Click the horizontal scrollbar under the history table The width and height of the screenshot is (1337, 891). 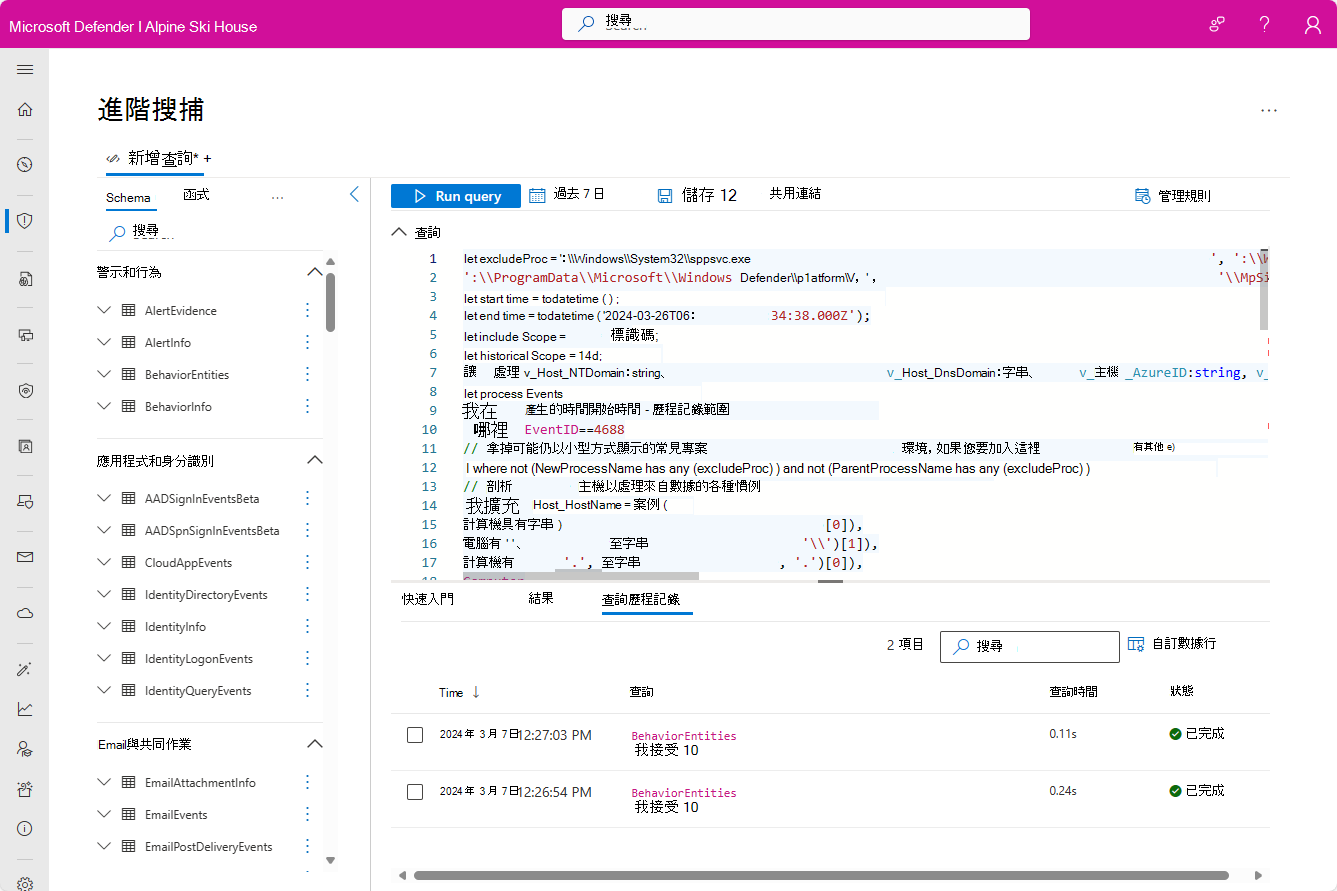(x=821, y=876)
